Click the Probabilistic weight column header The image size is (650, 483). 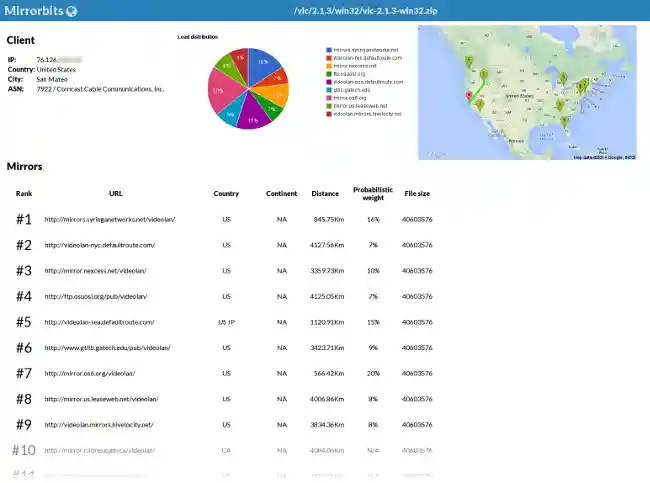coord(372,192)
